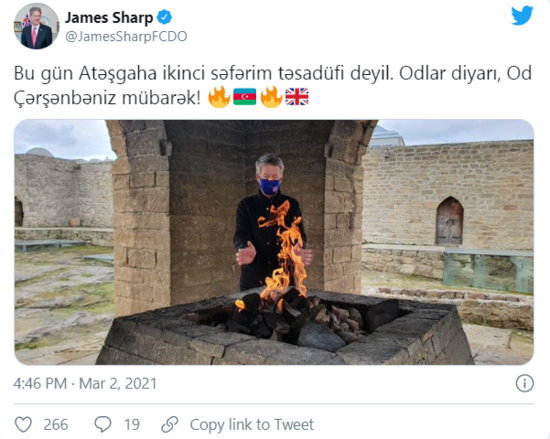Select Copy link to Tweet
This screenshot has height=439, width=550.
pos(251,425)
